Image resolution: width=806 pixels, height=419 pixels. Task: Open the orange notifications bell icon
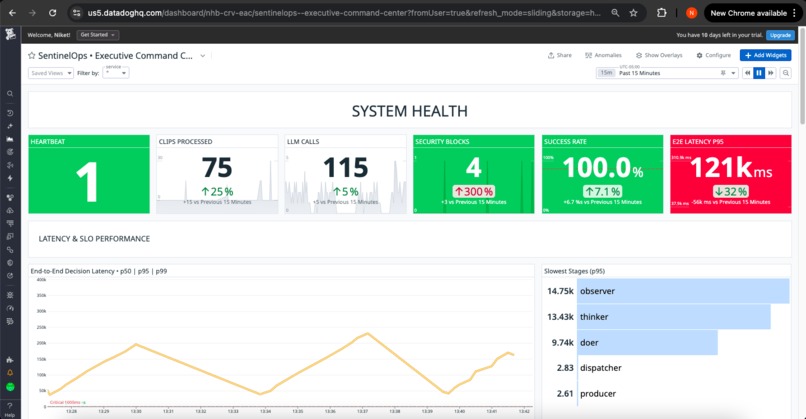click(x=10, y=373)
